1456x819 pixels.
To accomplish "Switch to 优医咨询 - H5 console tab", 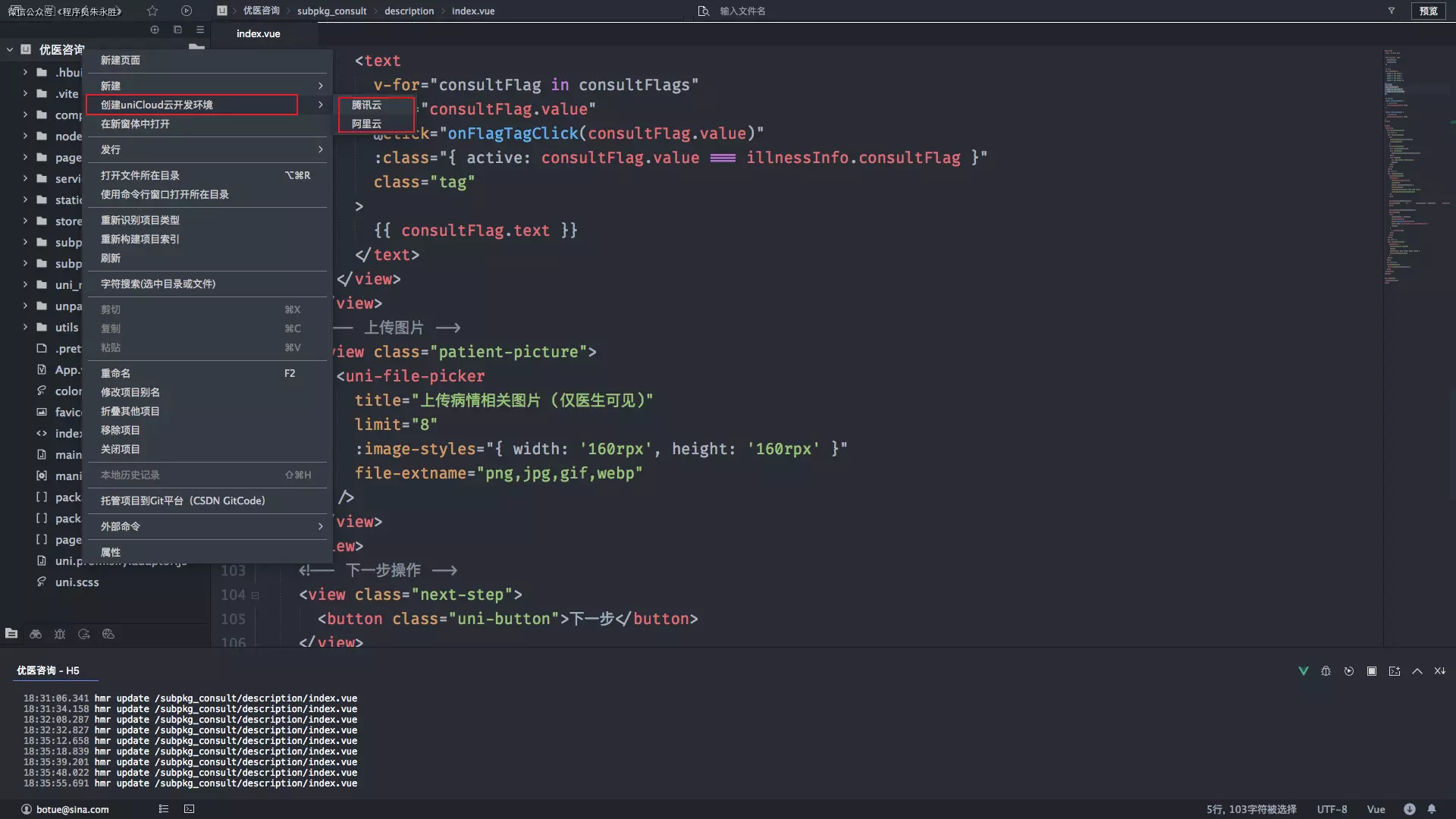I will pyautogui.click(x=48, y=670).
